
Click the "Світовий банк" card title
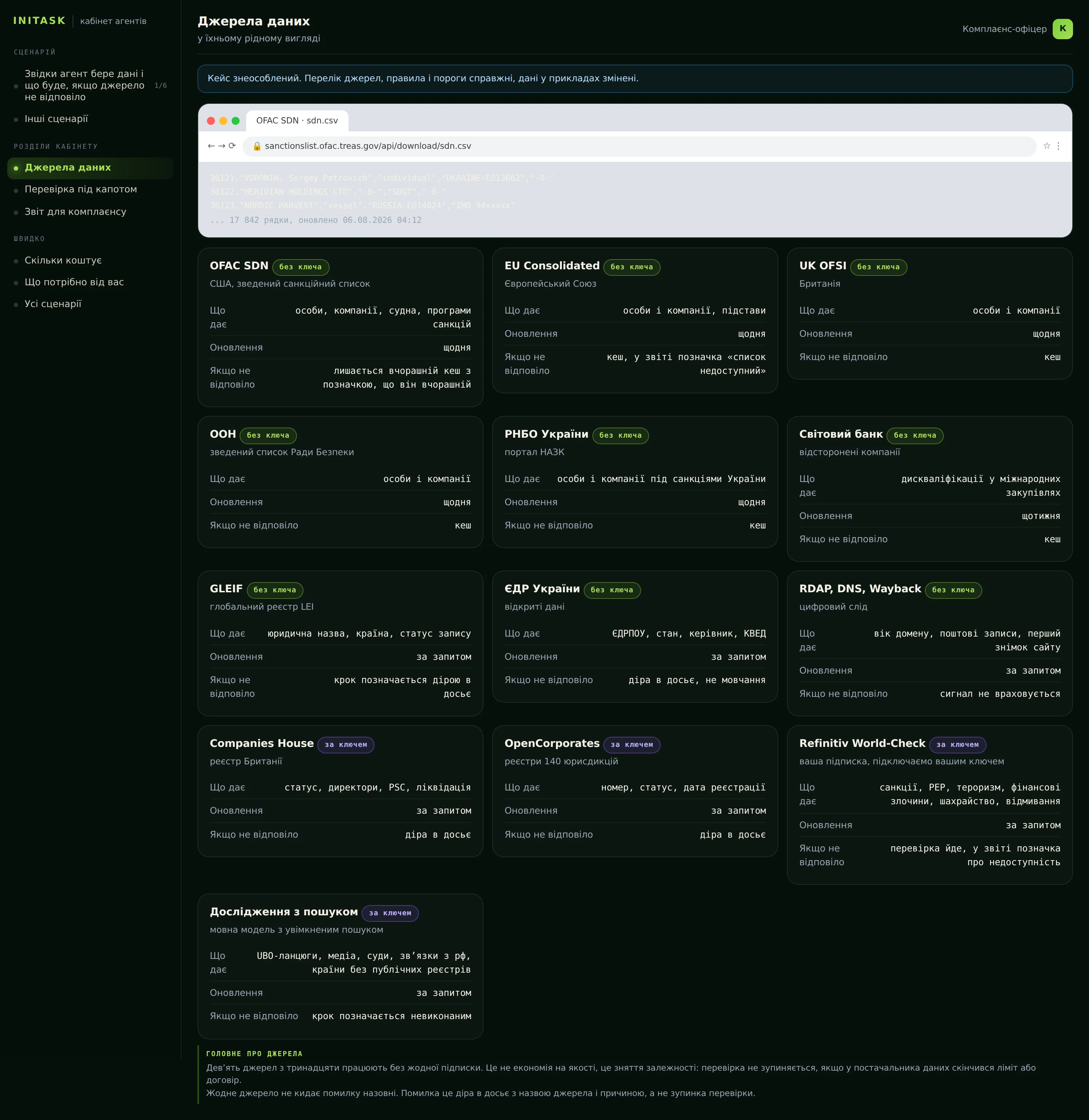[841, 434]
